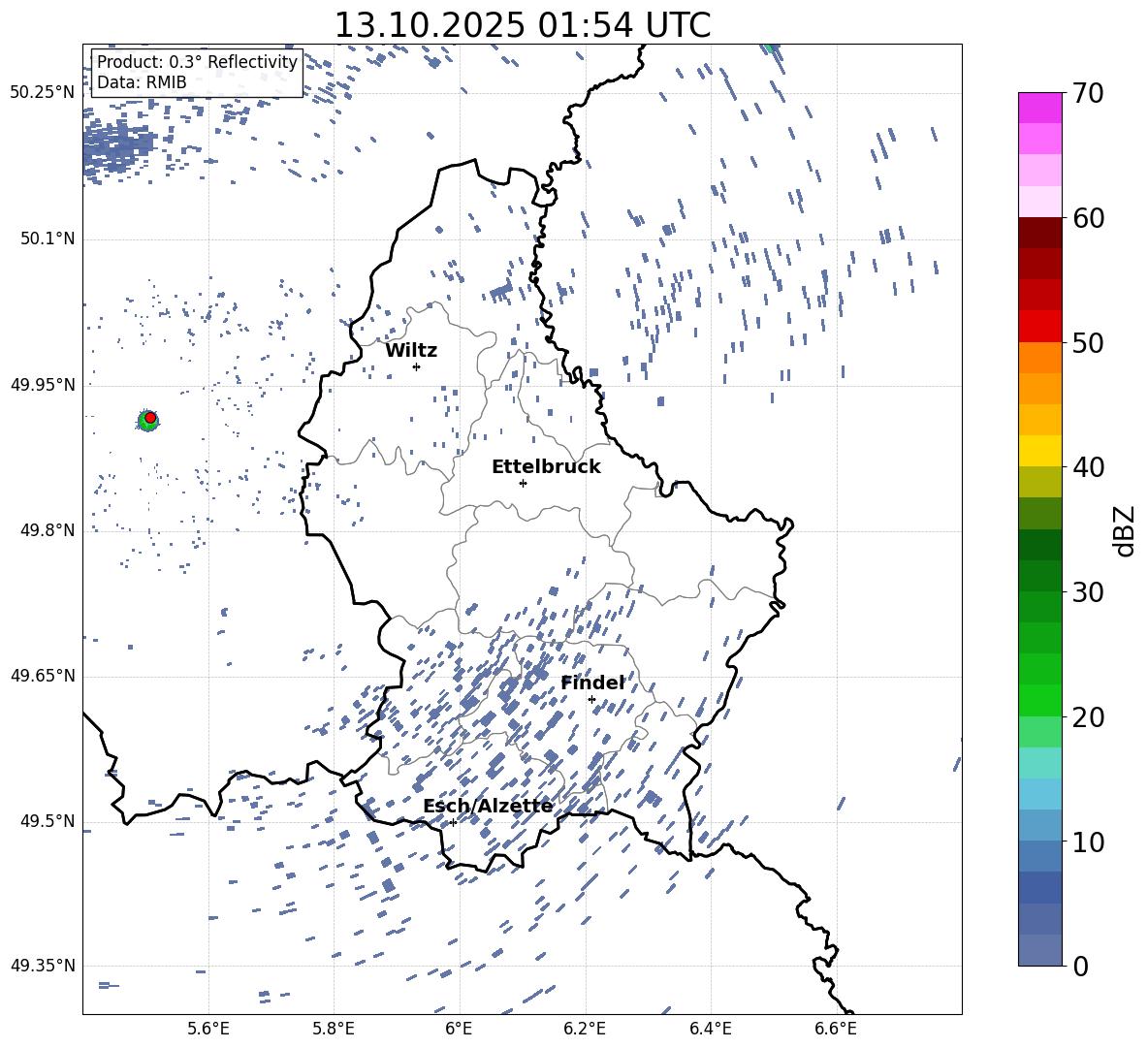Click the 5.8°E longitude label
The height and width of the screenshot is (1048, 1148).
click(x=334, y=1029)
